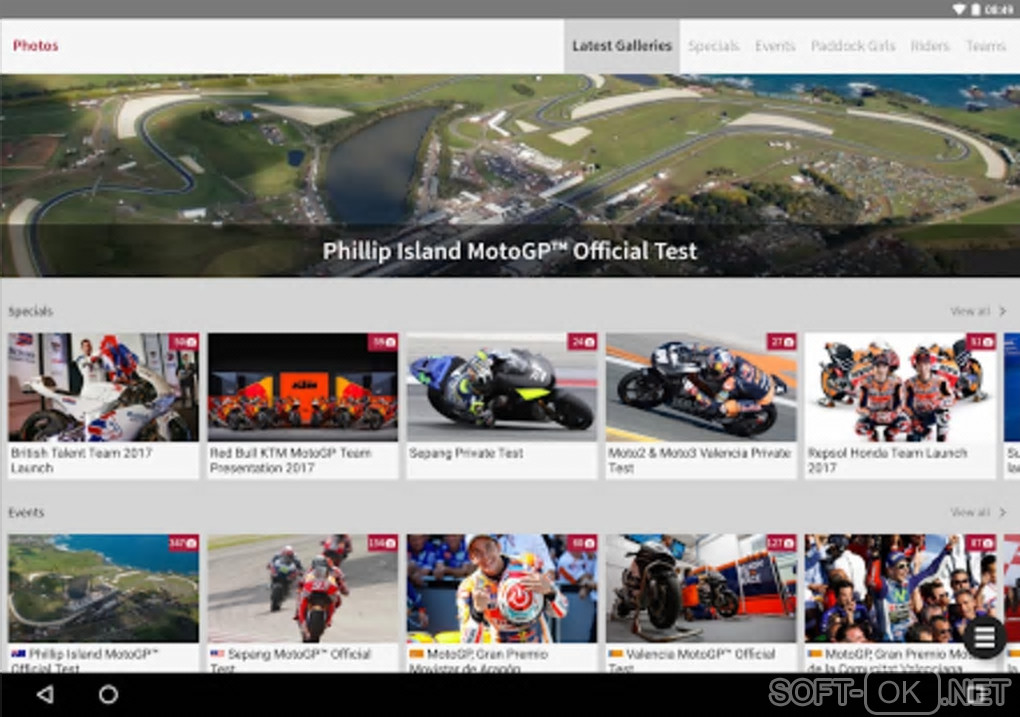Open Sepang Private Test rider thumbnail

pyautogui.click(x=502, y=387)
